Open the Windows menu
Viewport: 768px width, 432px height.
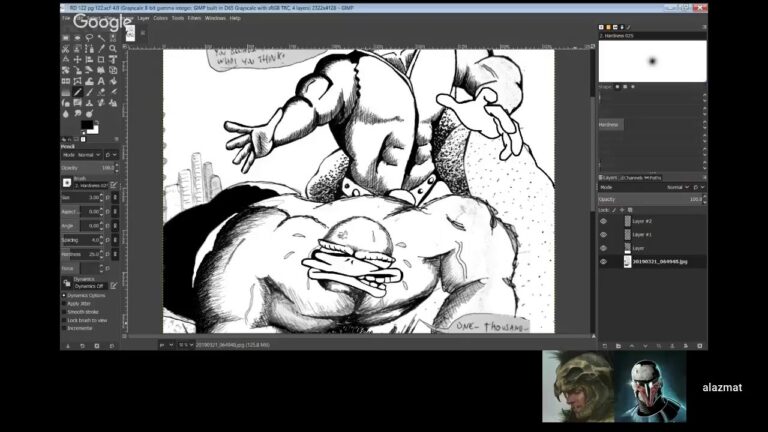pos(215,18)
